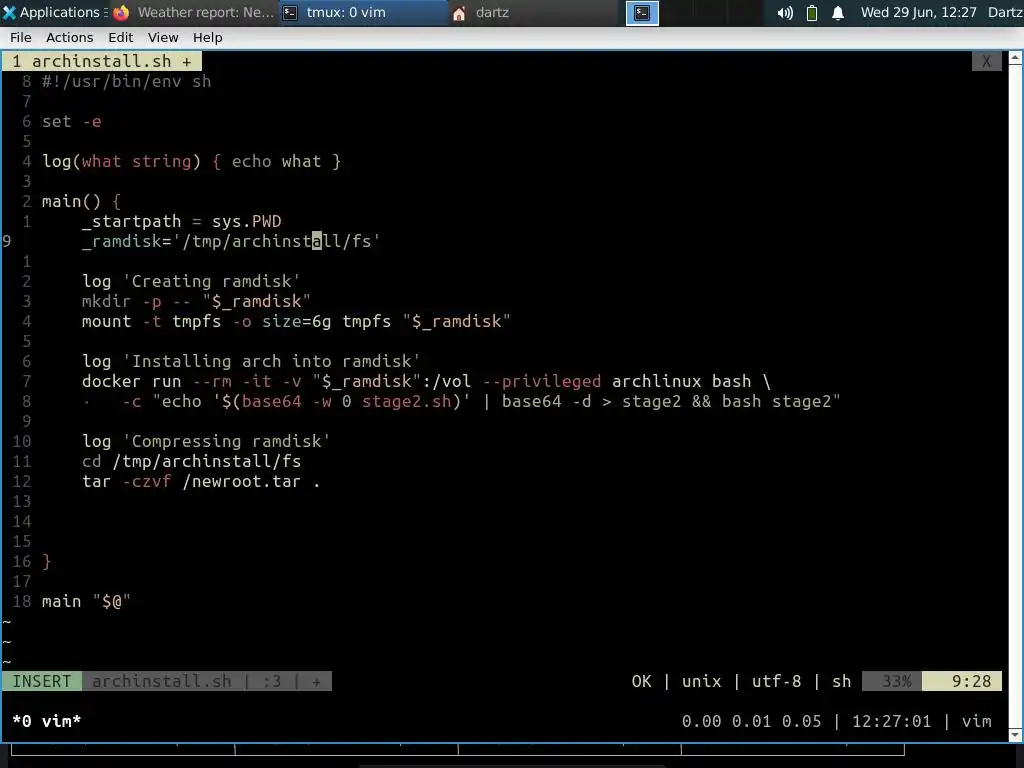Click the log(what string) function line
Viewport: 1024px width, 768px height.
tap(191, 161)
